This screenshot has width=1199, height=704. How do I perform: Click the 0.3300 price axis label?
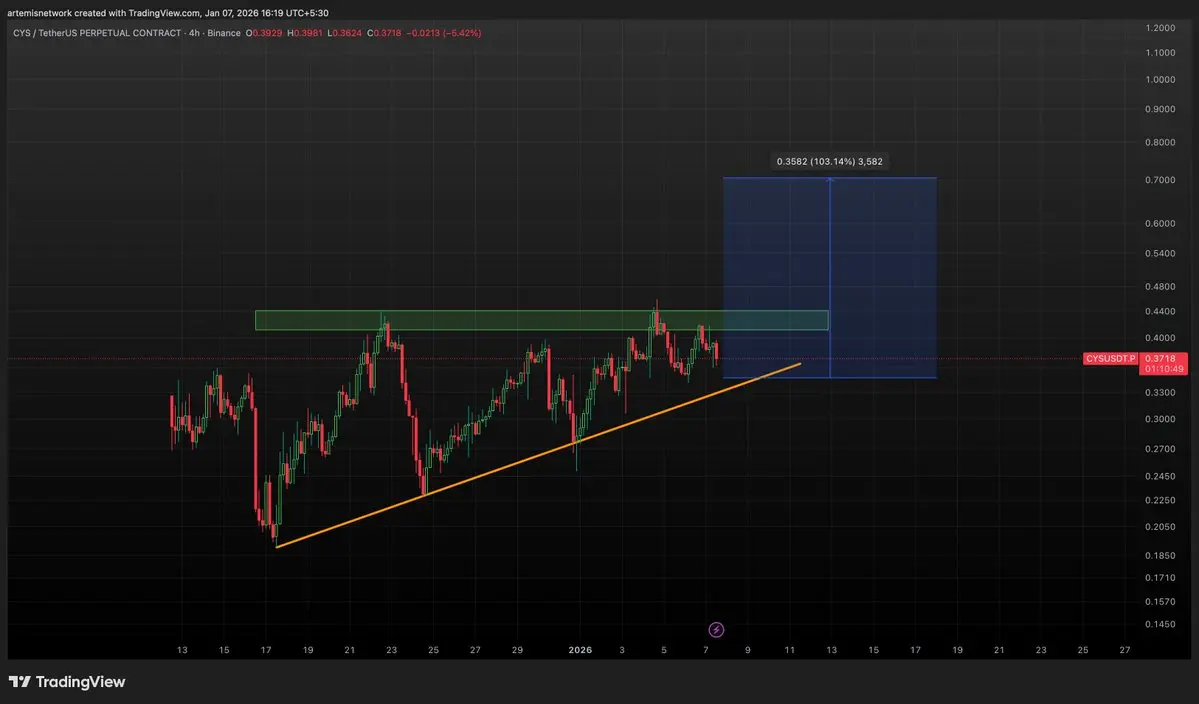1160,392
